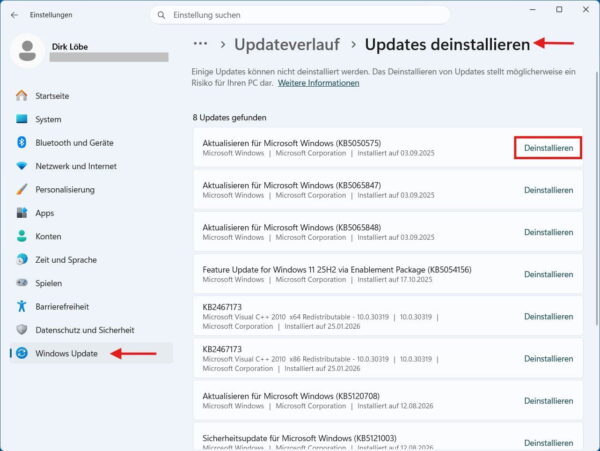The image size is (600, 451).
Task: Click the back arrow icon
Action: (15, 15)
